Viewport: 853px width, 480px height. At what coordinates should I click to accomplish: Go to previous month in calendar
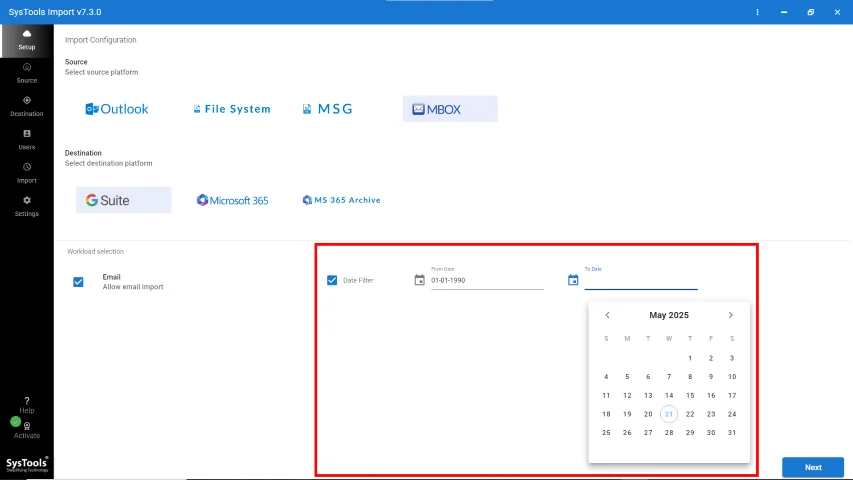point(608,315)
